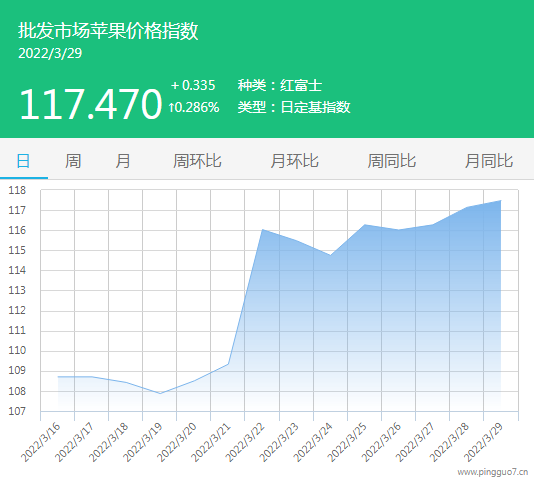The width and height of the screenshot is (534, 483).
Task: Switch to 月同比 tab
Action: click(x=489, y=161)
